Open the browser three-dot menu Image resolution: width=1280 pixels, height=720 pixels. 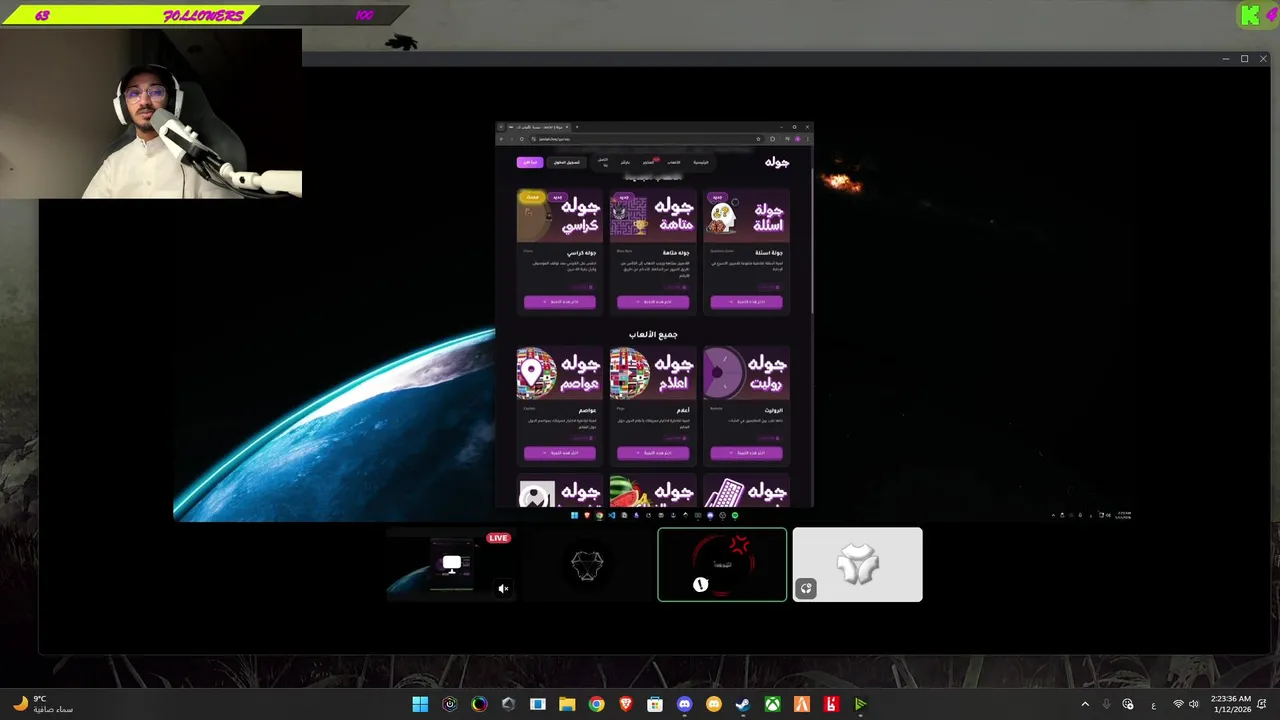pos(807,139)
